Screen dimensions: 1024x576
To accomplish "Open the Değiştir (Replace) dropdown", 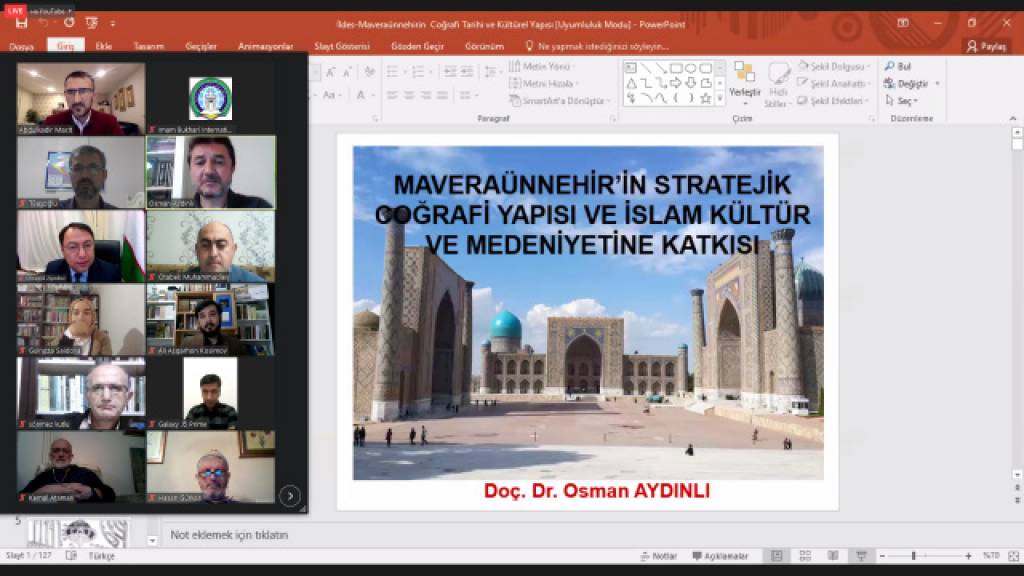I will point(911,84).
